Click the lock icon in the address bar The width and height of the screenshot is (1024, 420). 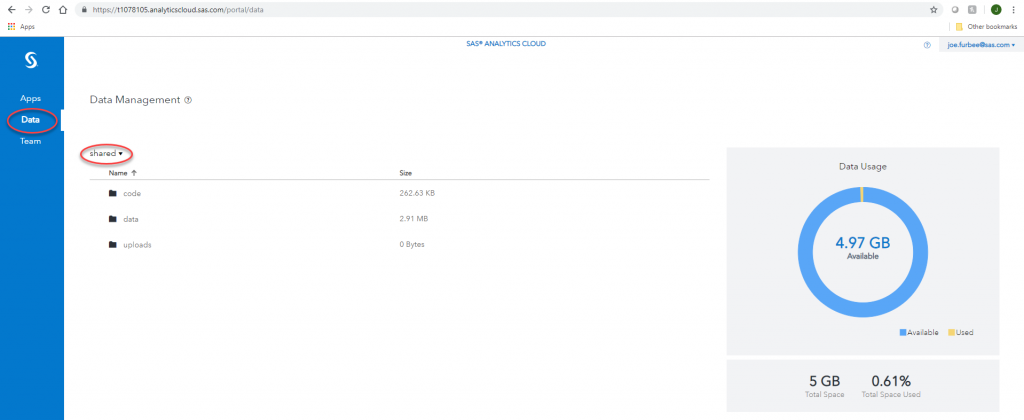pos(82,10)
